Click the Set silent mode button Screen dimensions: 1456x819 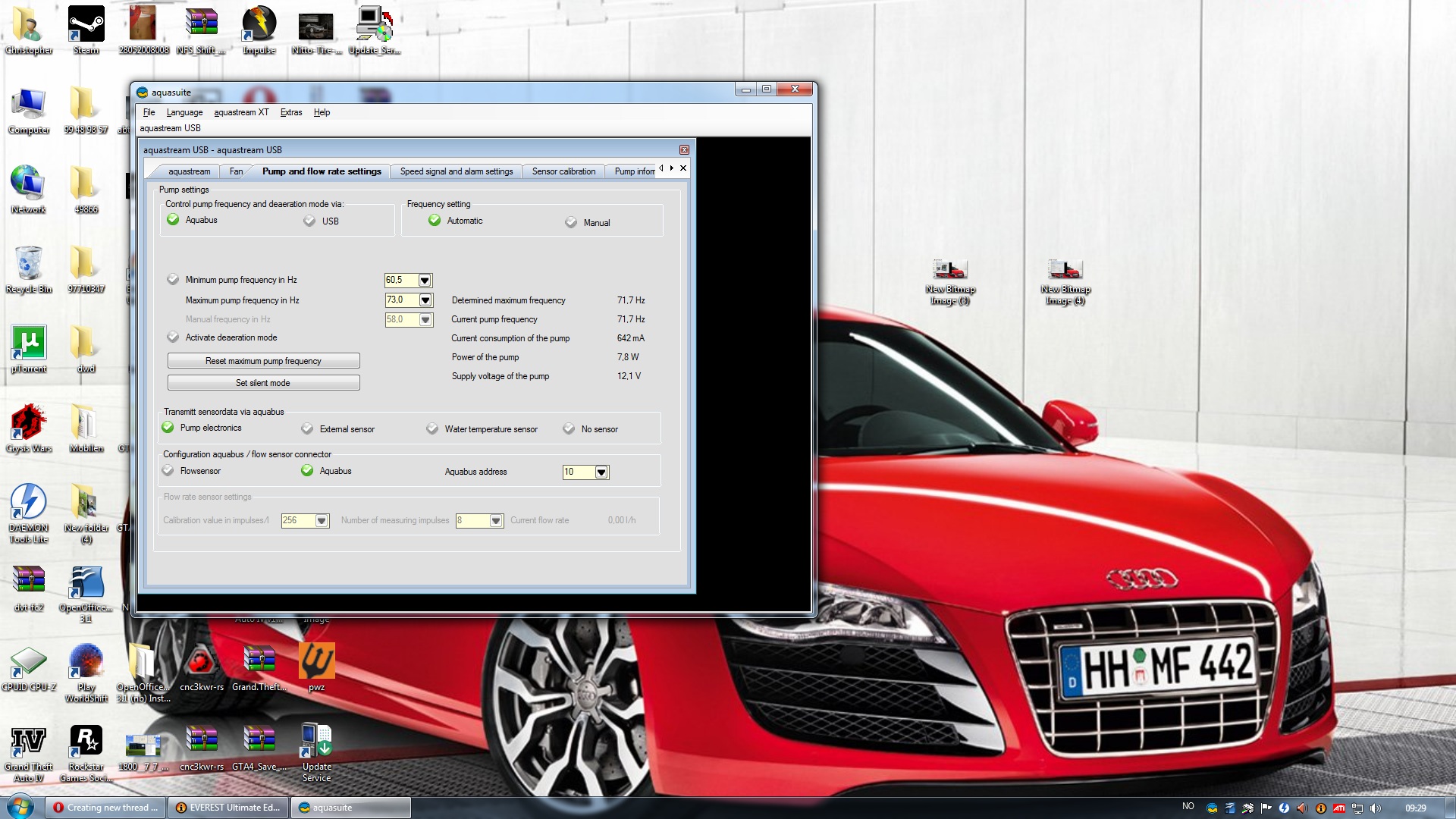[x=263, y=383]
